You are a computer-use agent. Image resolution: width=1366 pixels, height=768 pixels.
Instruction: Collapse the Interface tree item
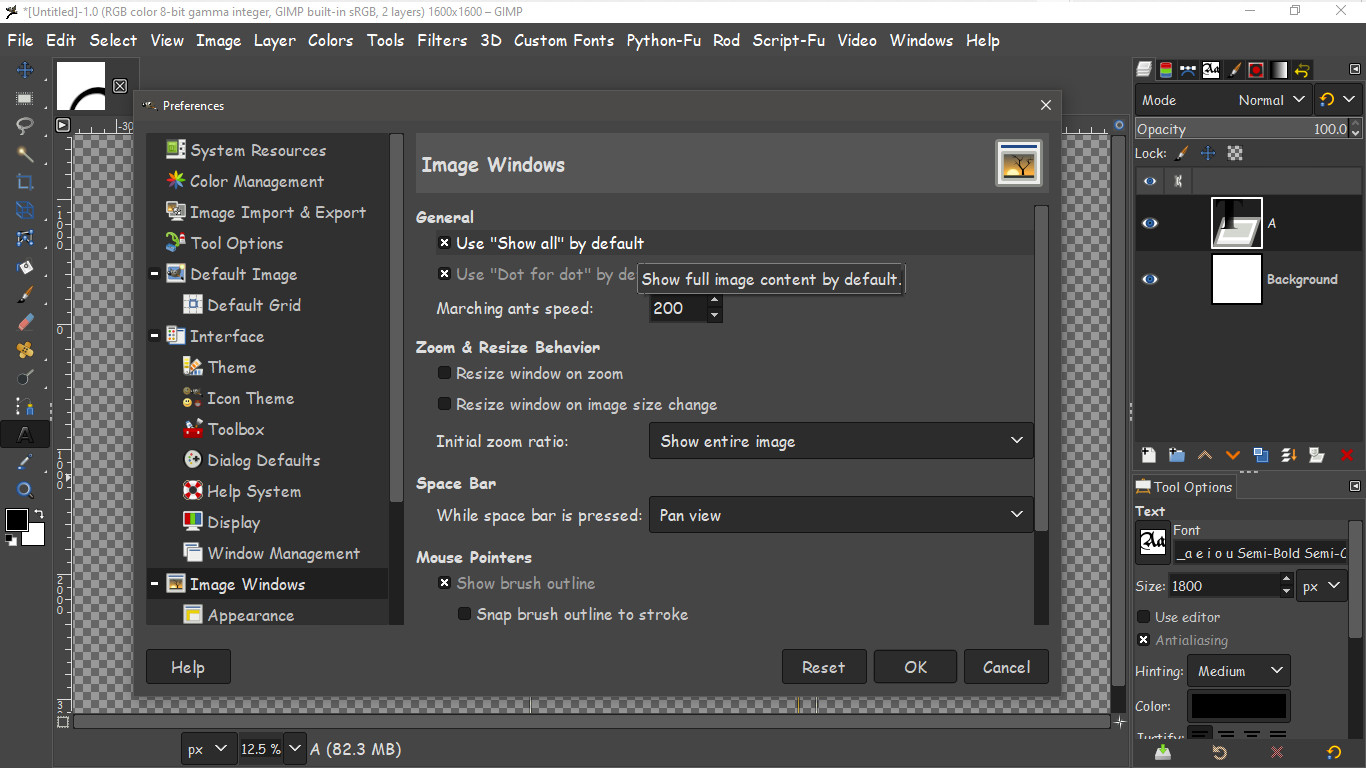155,336
